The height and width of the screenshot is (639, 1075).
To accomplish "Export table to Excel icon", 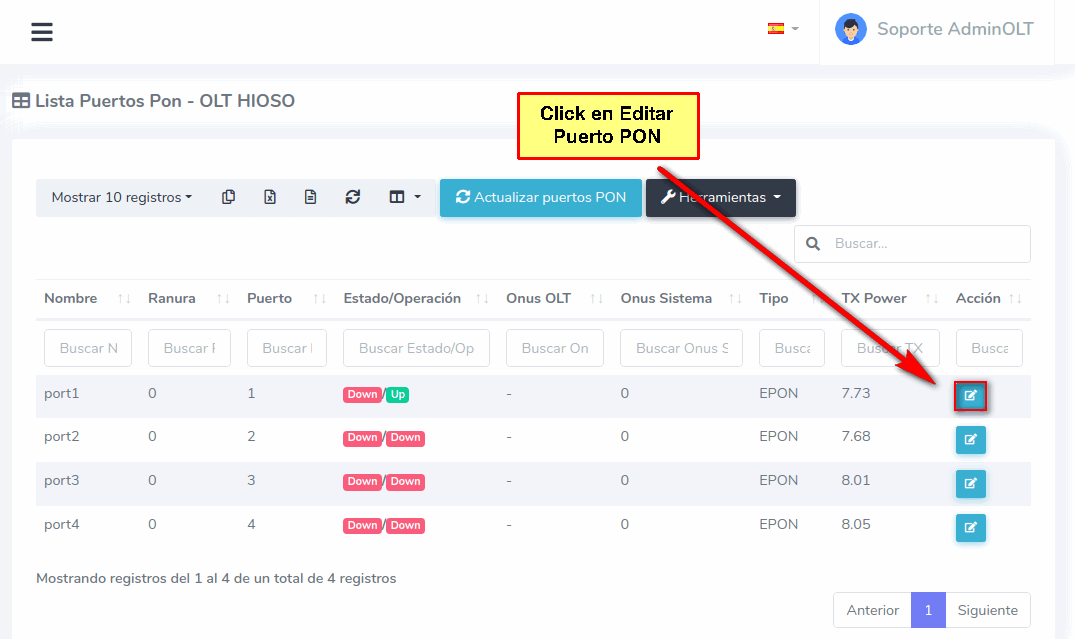I will click(269, 198).
